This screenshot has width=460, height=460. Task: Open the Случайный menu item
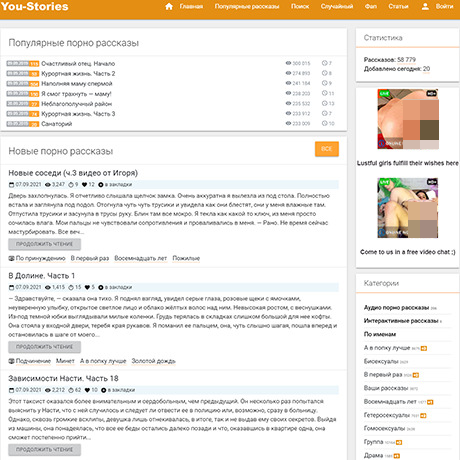tap(337, 6)
